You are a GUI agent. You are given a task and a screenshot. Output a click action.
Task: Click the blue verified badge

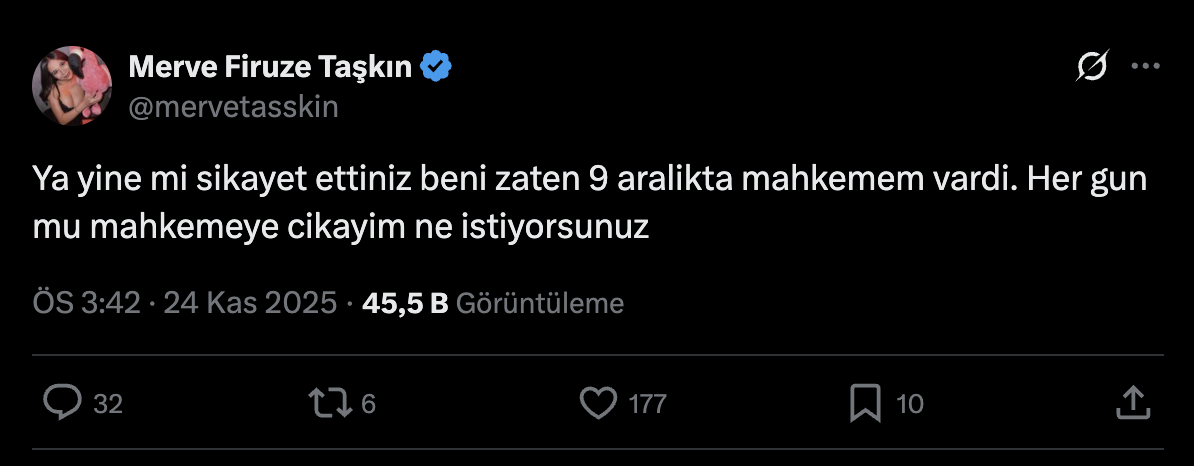[436, 67]
